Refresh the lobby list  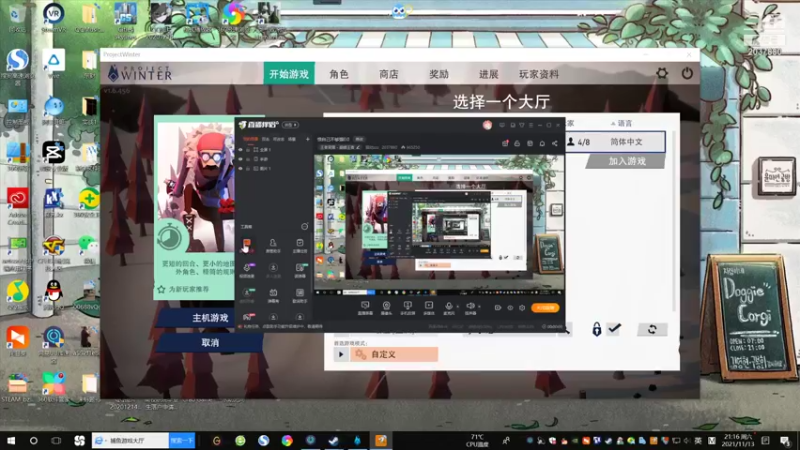click(652, 330)
